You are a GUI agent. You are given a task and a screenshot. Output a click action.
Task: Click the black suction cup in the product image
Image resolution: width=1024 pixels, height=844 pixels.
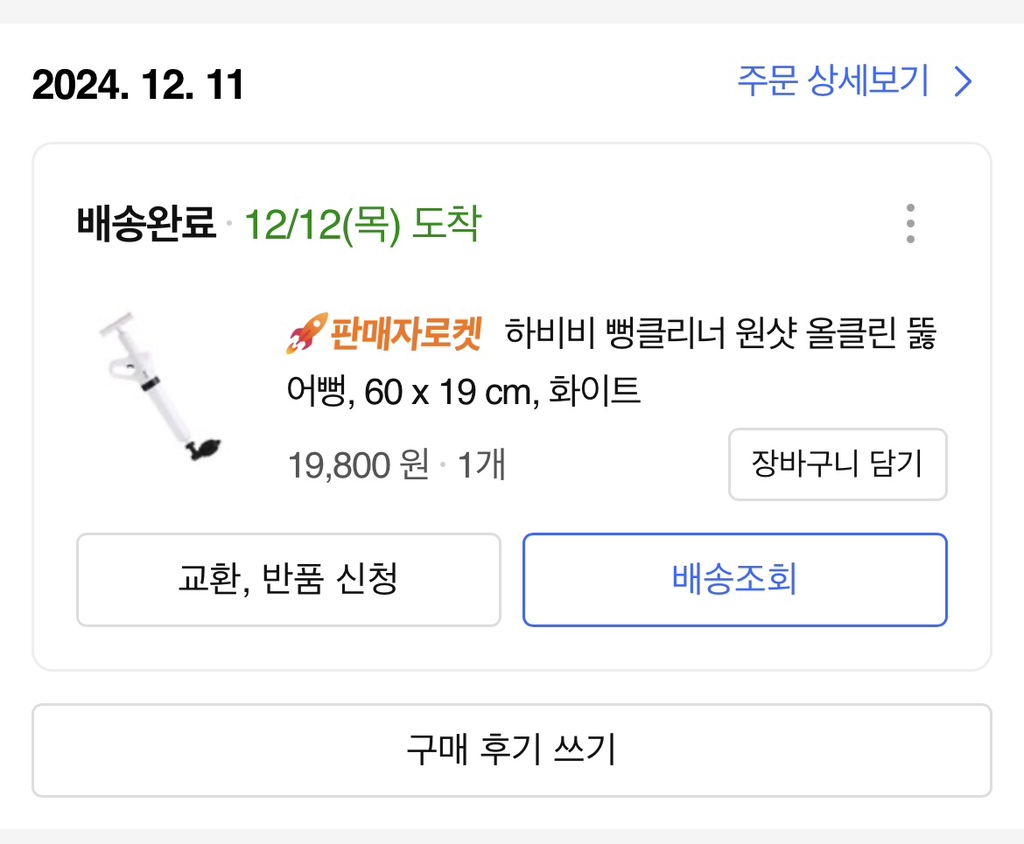[x=204, y=446]
